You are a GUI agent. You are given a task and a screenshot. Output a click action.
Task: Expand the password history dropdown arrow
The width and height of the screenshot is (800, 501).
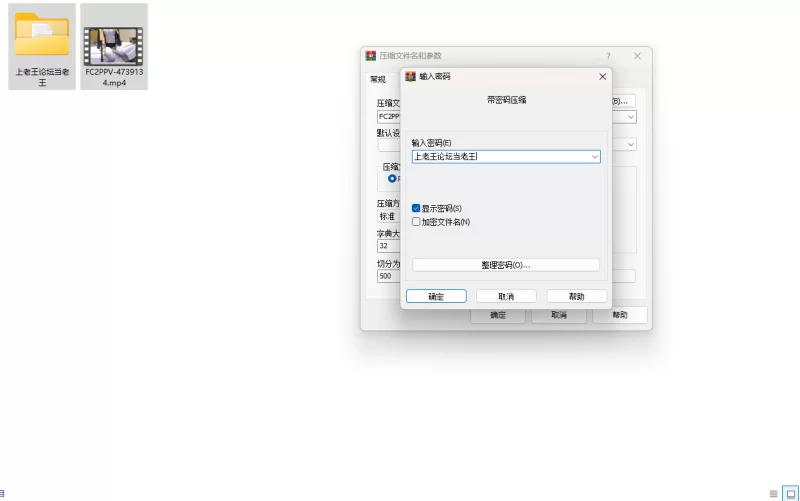click(595, 157)
